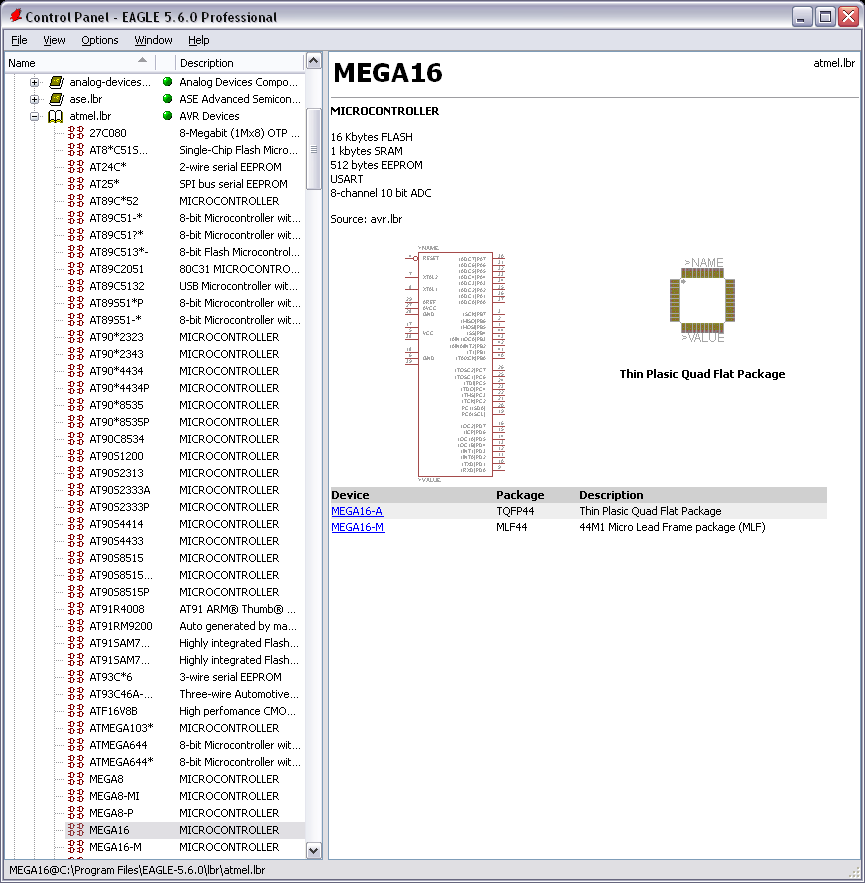Screen dimensions: 865x883
Task: Open the File menu
Action: [x=19, y=40]
